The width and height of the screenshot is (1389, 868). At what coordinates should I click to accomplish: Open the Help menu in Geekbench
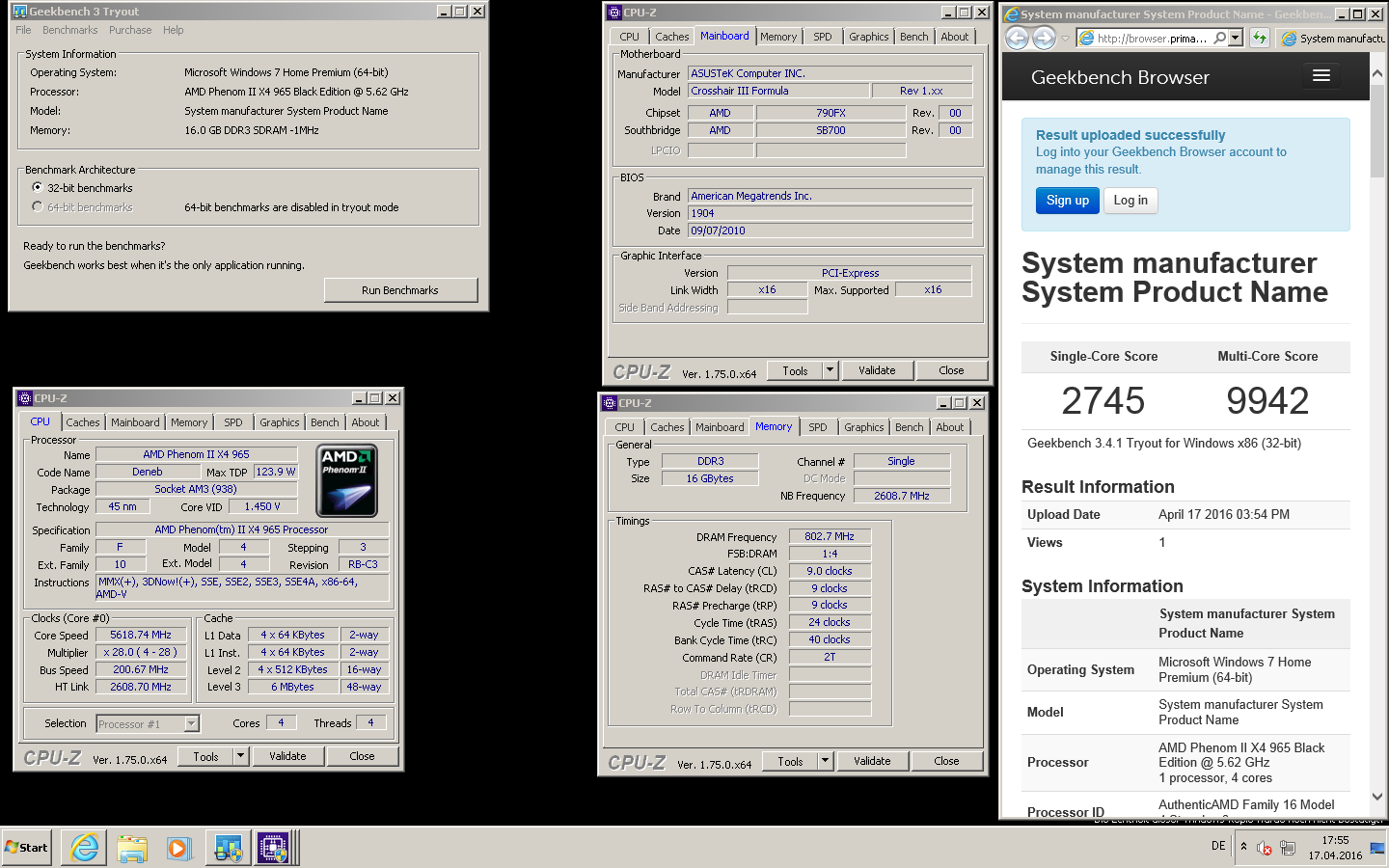[x=173, y=30]
